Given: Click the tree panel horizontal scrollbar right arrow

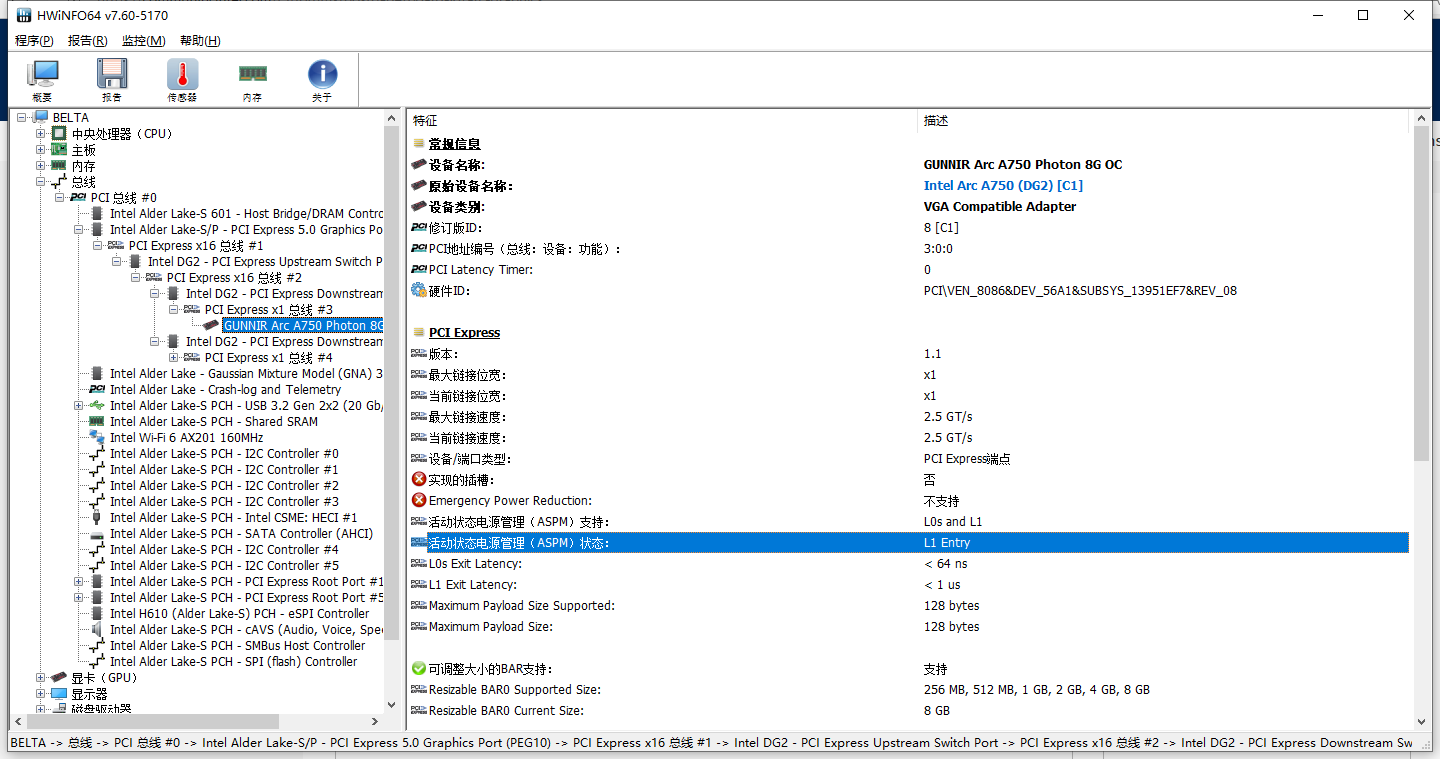Looking at the screenshot, I should tap(375, 721).
